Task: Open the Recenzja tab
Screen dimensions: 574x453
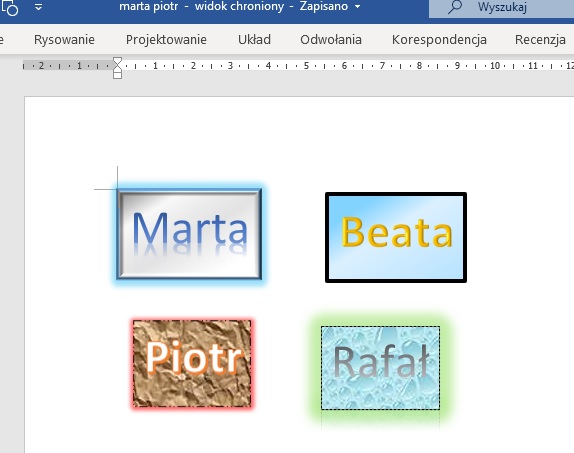Action: 540,40
